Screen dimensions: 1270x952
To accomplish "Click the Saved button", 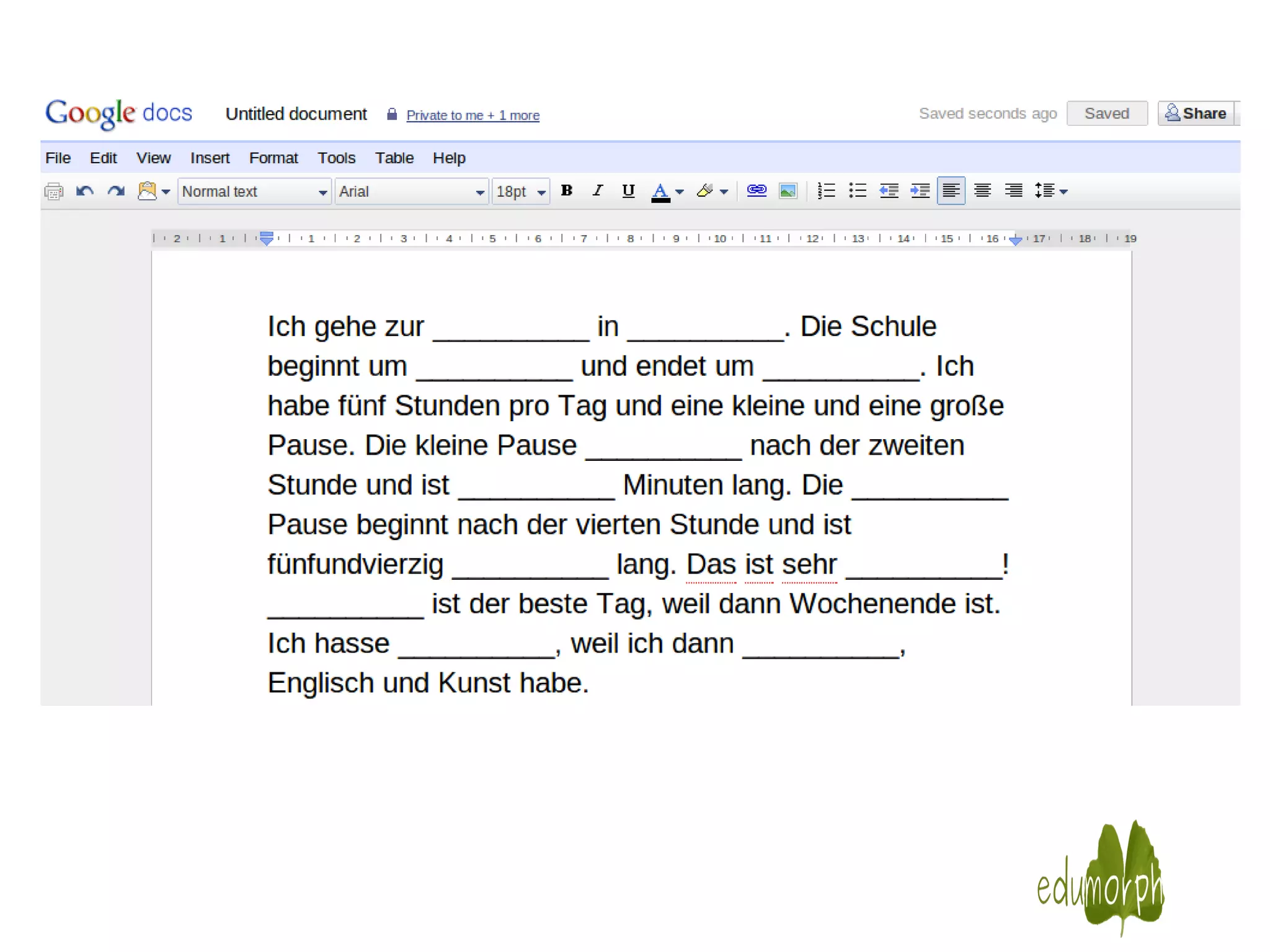I will click(1107, 113).
